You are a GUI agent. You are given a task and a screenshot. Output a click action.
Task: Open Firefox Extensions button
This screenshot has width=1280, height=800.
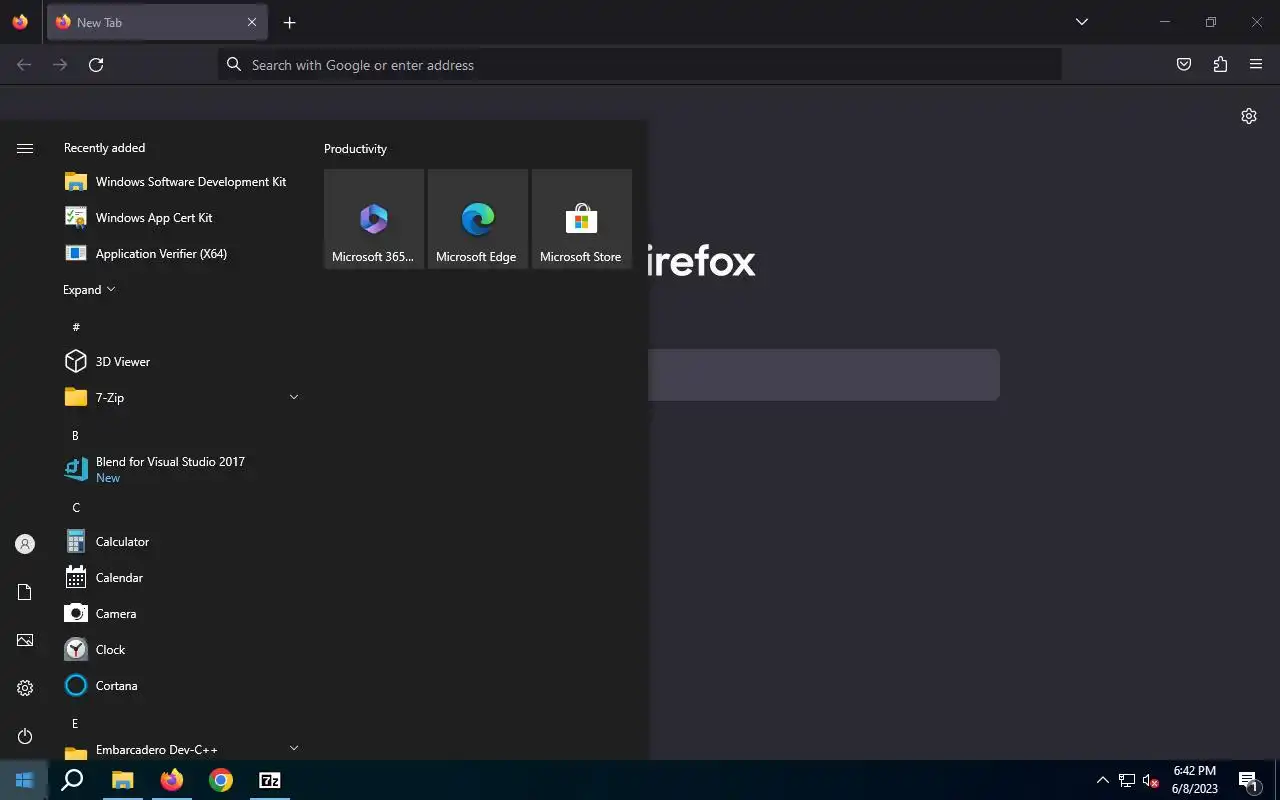click(1220, 65)
